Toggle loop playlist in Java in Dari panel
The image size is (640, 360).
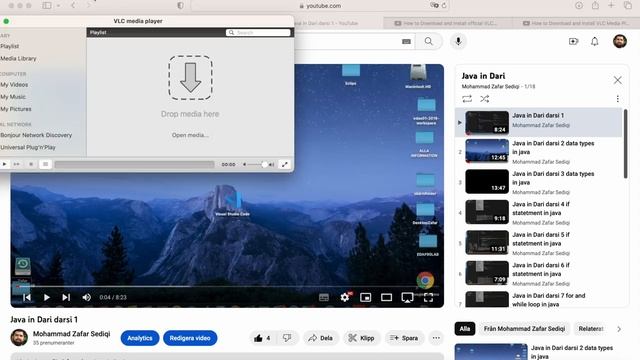[467, 99]
